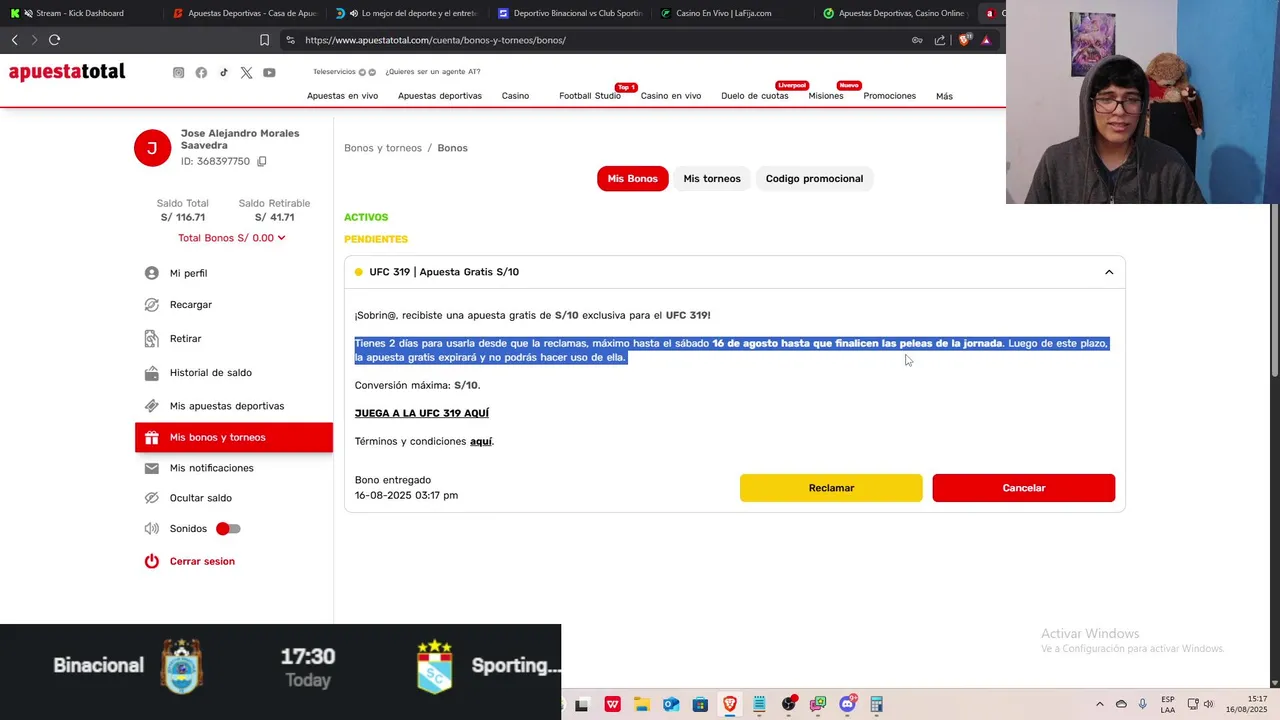Click the browser back arrow

tap(14, 40)
